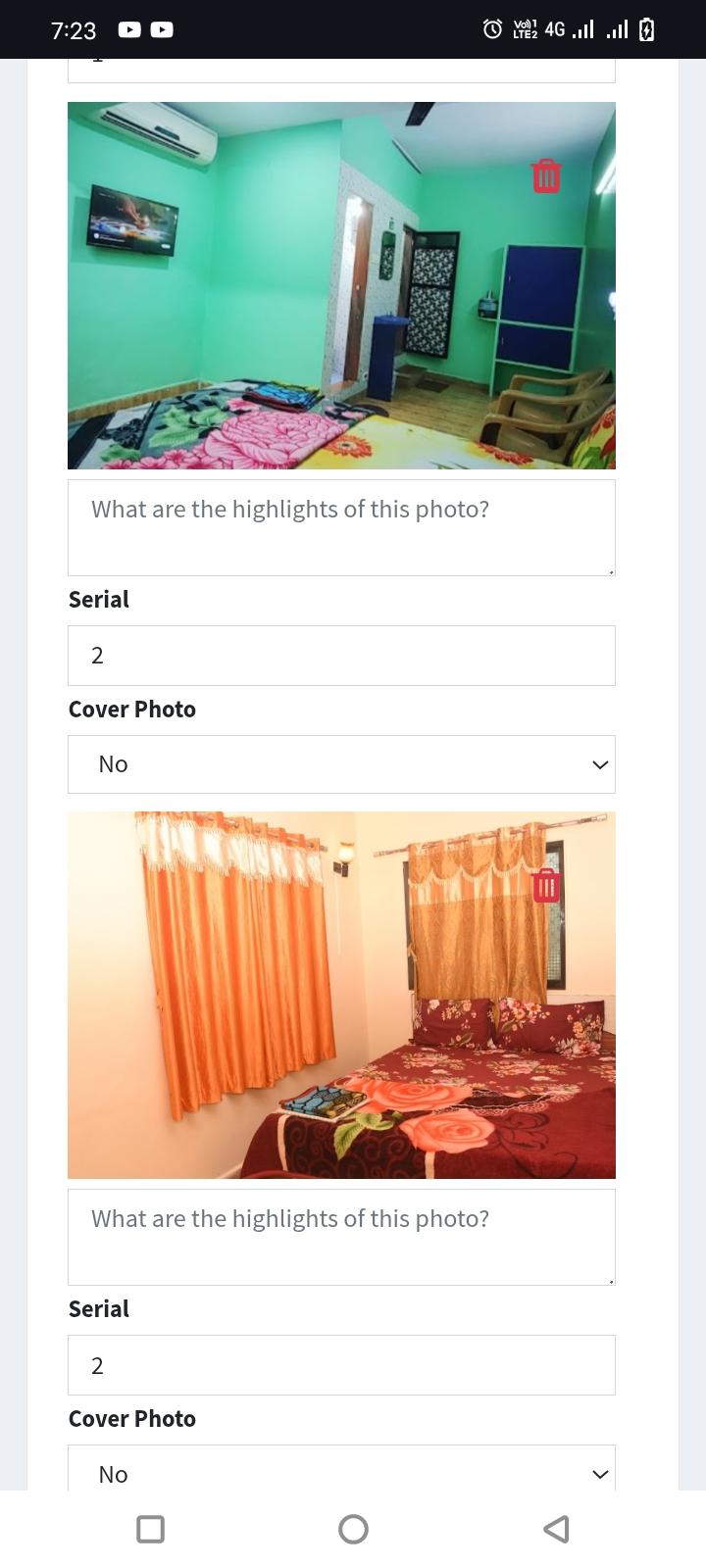Click the chevron arrow of first Cover Photo select
This screenshot has height=1568, width=706.
point(600,764)
